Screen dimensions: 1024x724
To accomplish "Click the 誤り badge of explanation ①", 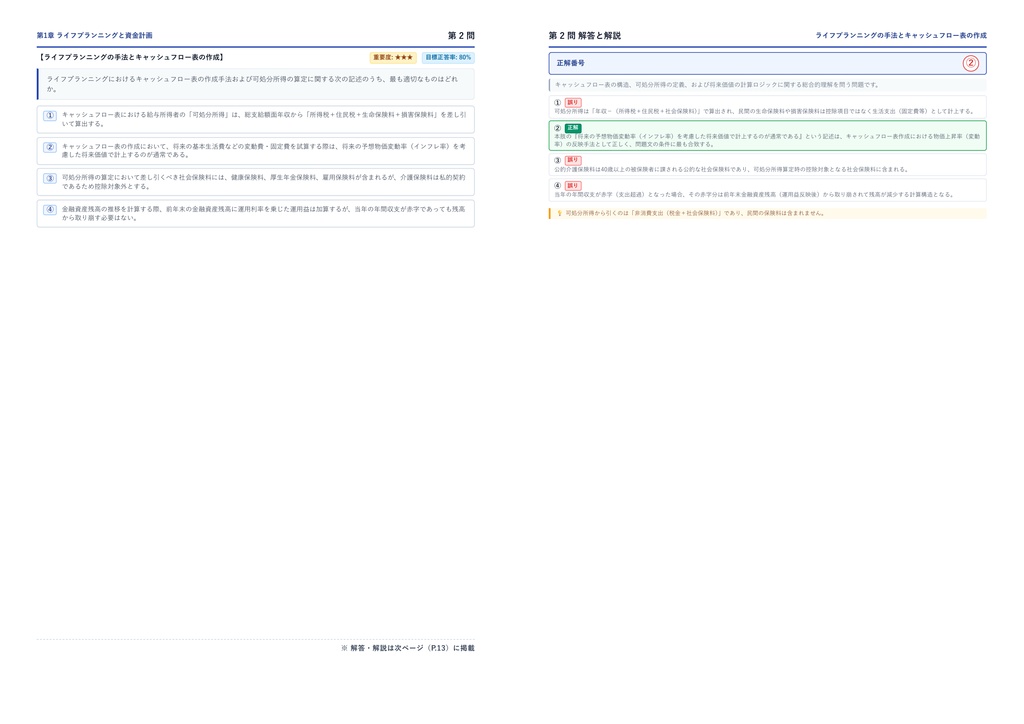I will [x=573, y=102].
